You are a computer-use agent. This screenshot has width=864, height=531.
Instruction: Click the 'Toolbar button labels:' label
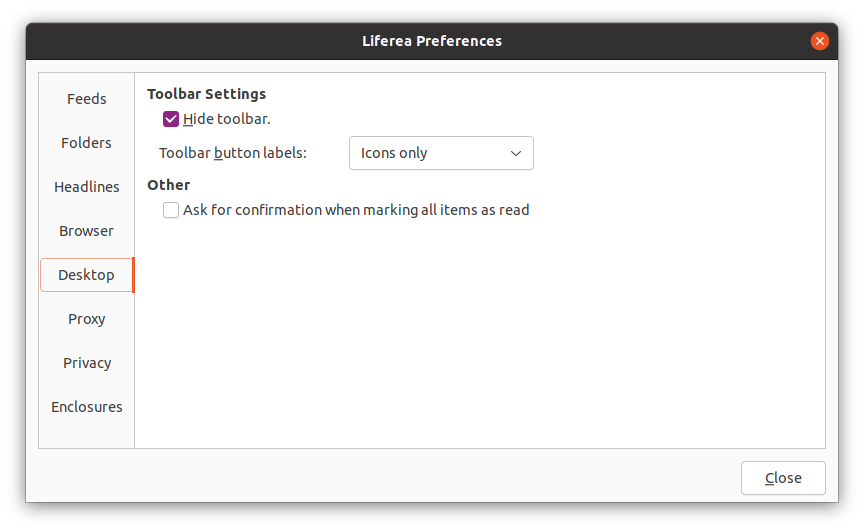pos(232,153)
